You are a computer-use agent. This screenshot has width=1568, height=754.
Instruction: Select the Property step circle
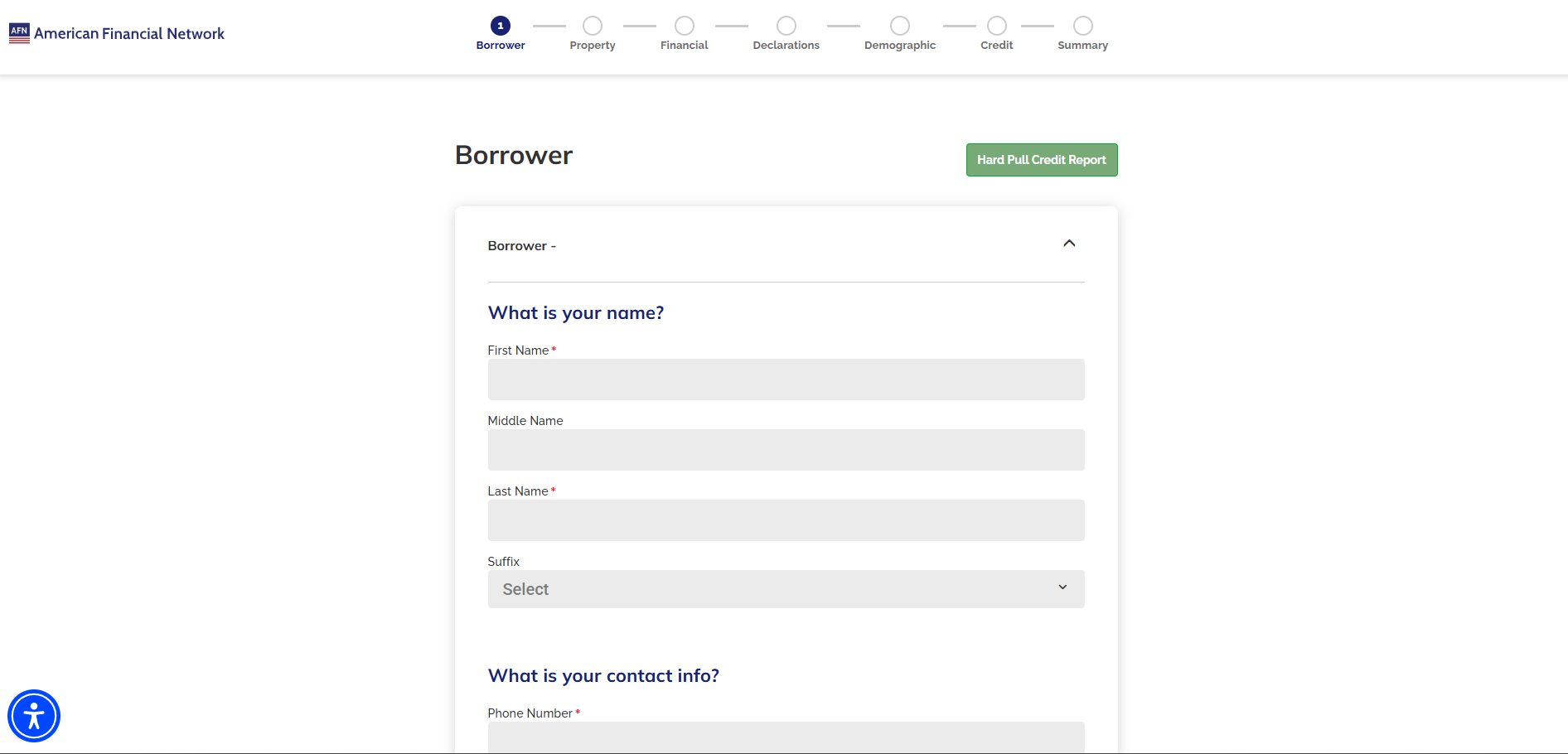point(593,26)
